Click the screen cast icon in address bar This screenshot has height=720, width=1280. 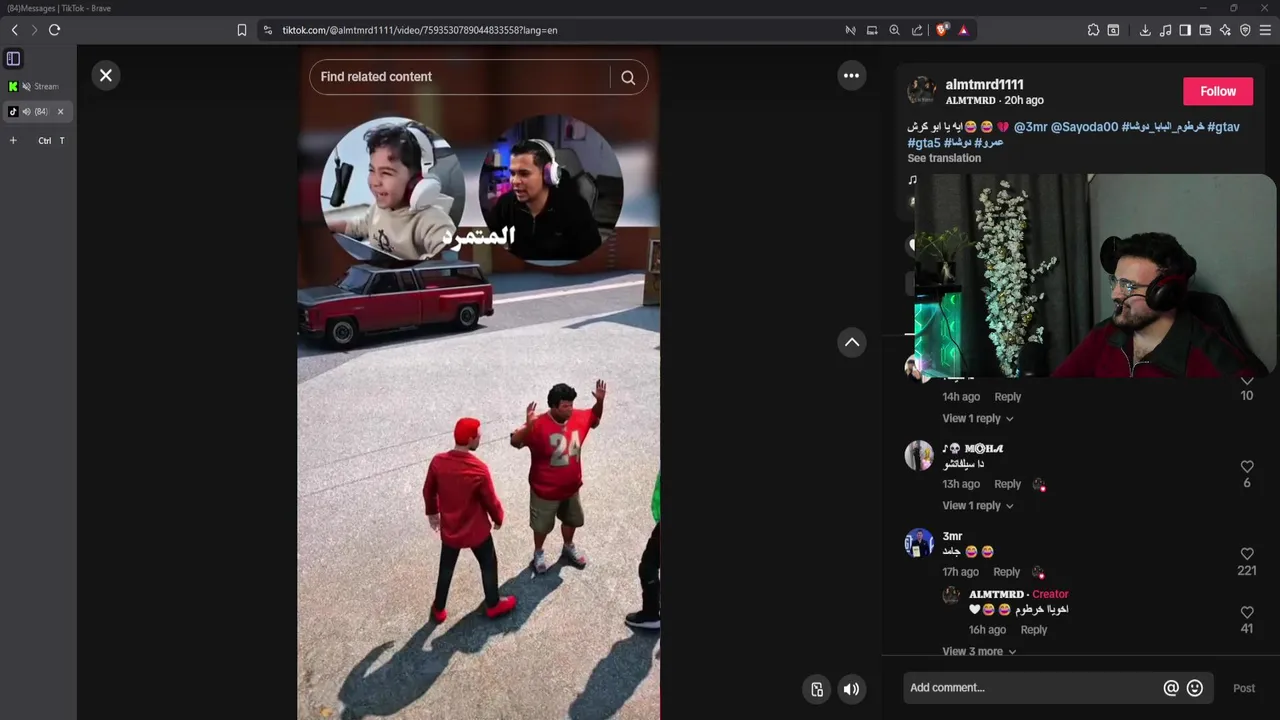(x=872, y=30)
